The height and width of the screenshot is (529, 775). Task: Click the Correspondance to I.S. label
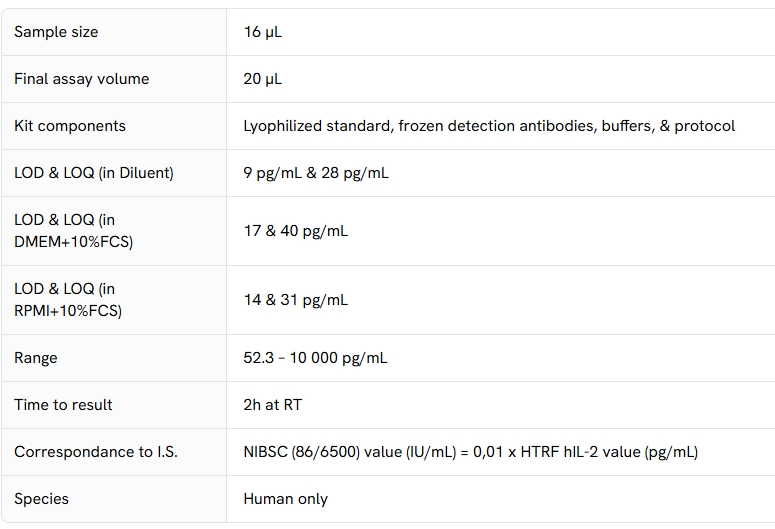point(96,452)
